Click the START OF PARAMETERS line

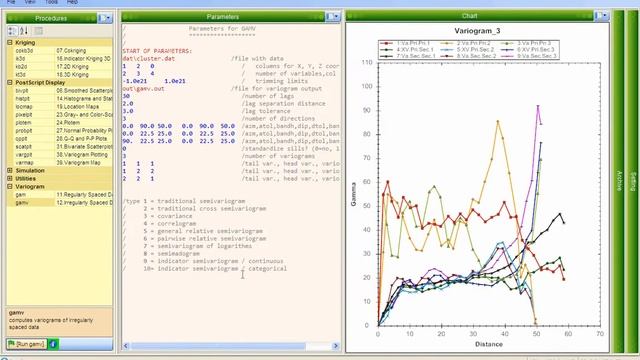click(x=157, y=51)
